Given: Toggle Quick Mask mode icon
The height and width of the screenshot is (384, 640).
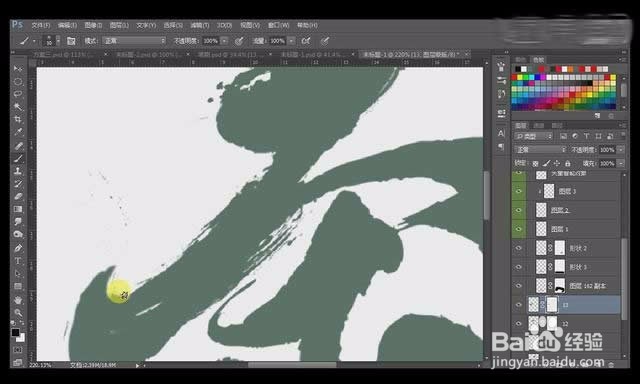Looking at the screenshot, I should [x=18, y=350].
